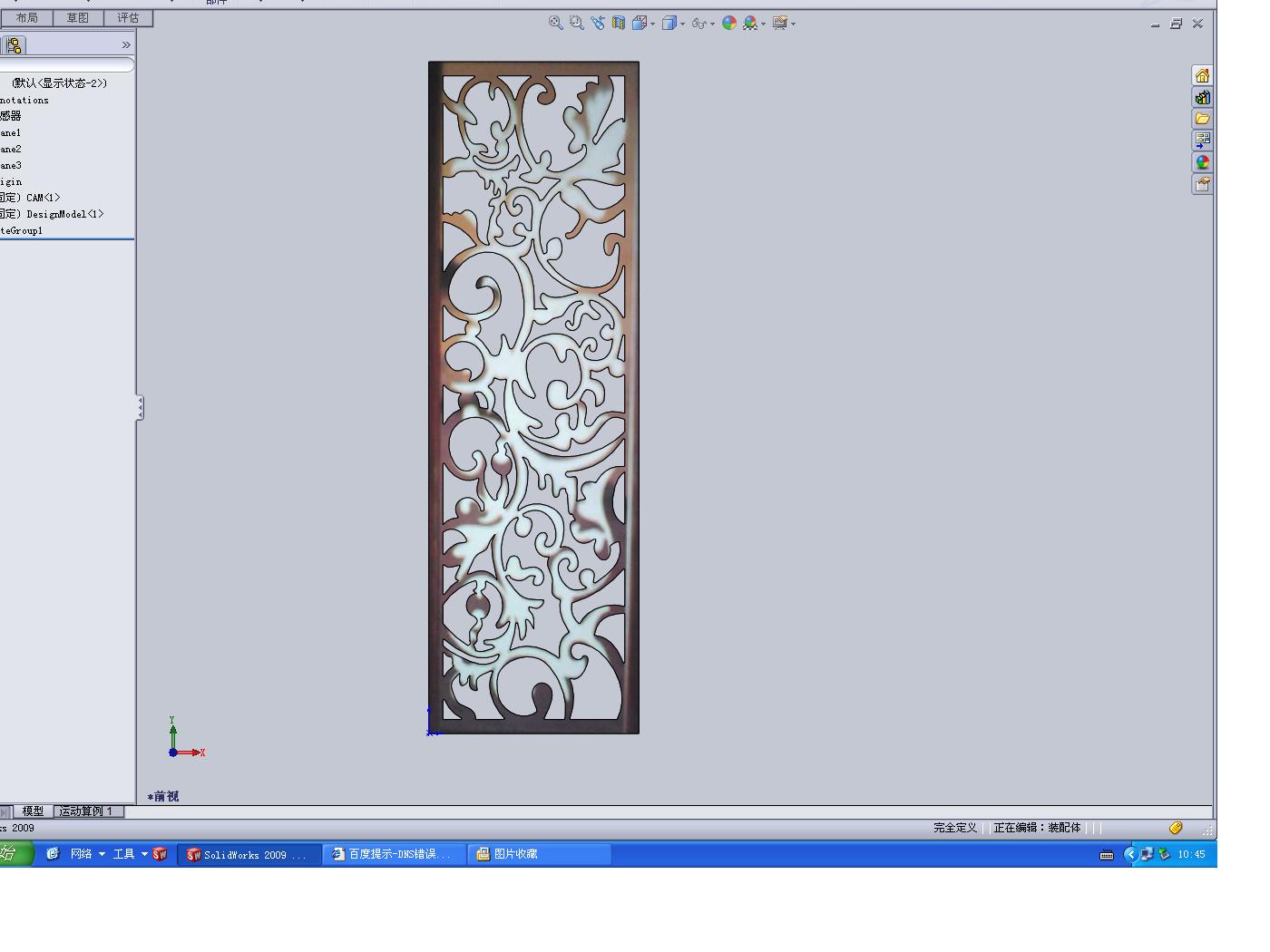Image resolution: width=1270 pixels, height=952 pixels.
Task: Open the 工具 taskbar menu
Action: point(130,854)
